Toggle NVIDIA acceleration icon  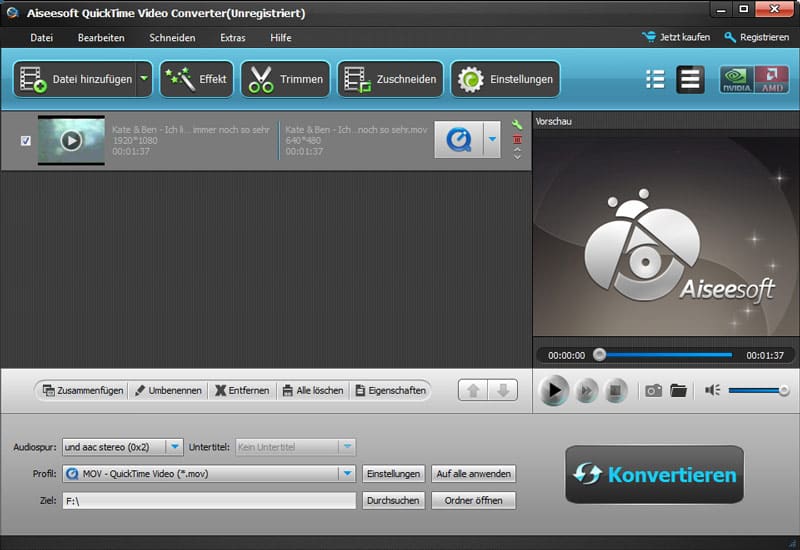click(737, 80)
